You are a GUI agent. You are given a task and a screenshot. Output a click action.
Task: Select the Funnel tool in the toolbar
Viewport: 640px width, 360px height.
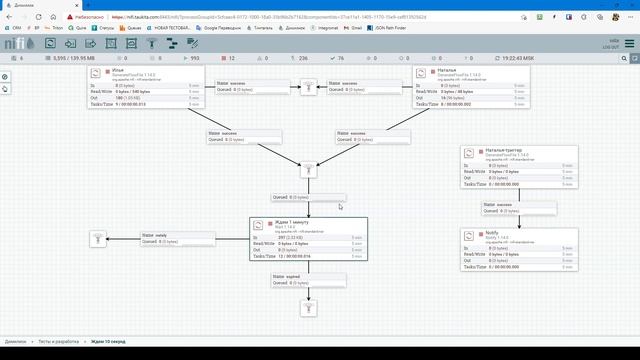[x=152, y=43]
